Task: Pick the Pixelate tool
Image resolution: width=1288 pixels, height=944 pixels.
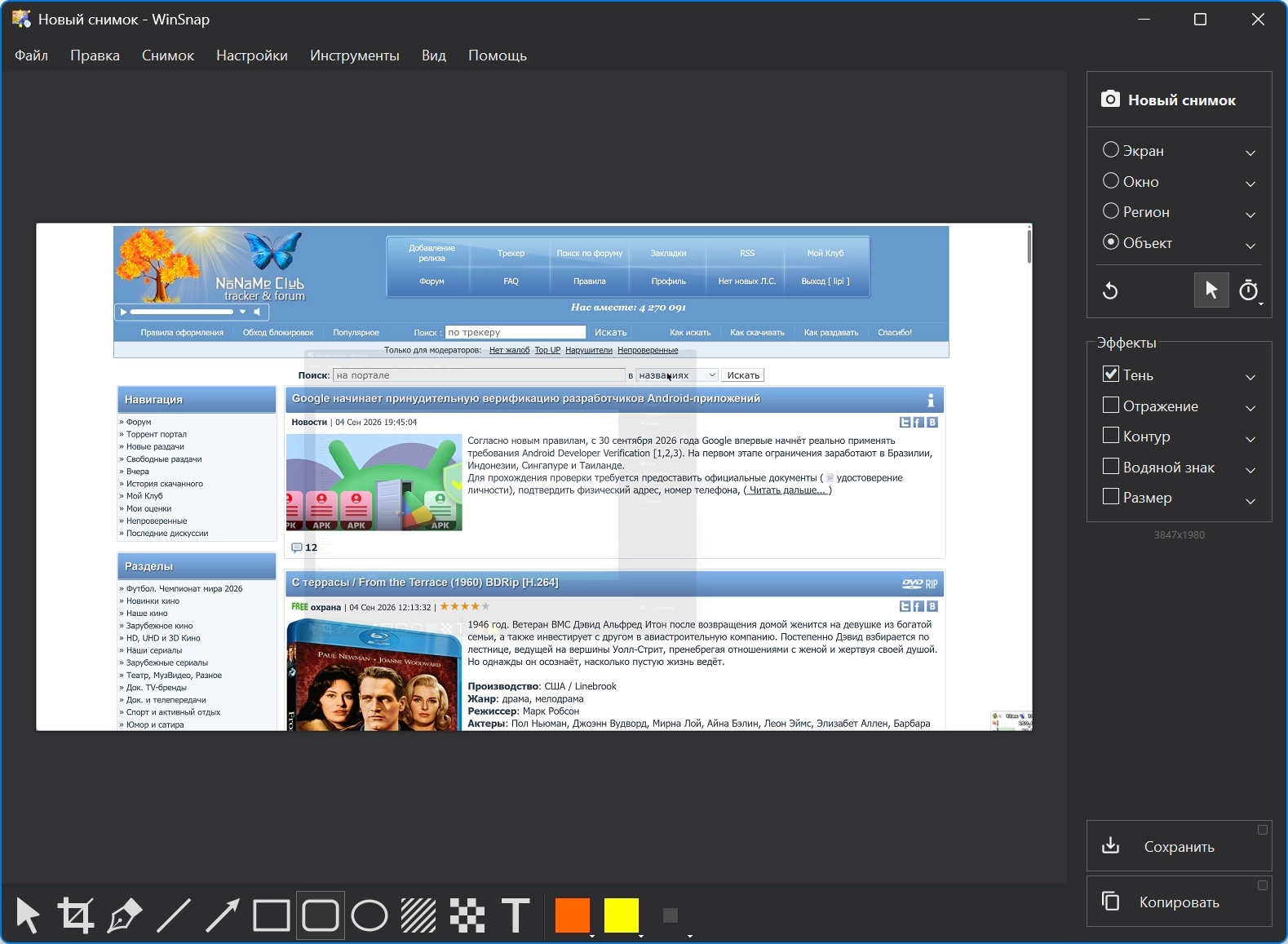Action: pyautogui.click(x=467, y=915)
